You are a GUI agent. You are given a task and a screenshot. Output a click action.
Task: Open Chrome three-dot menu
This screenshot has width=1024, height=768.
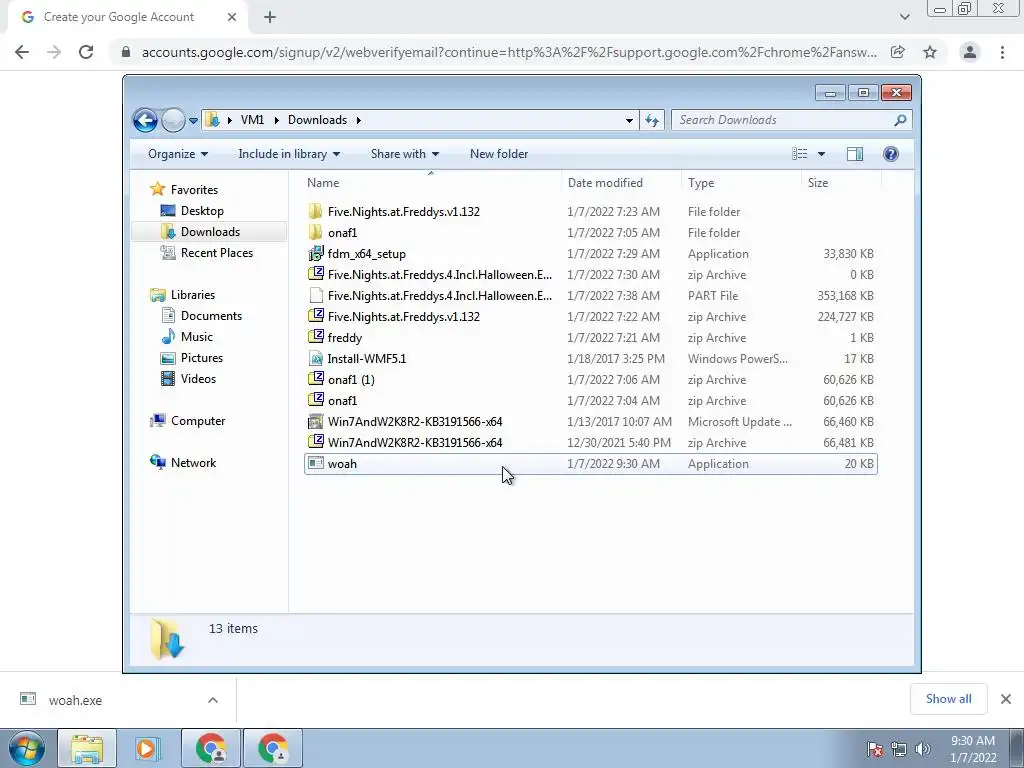click(1002, 52)
